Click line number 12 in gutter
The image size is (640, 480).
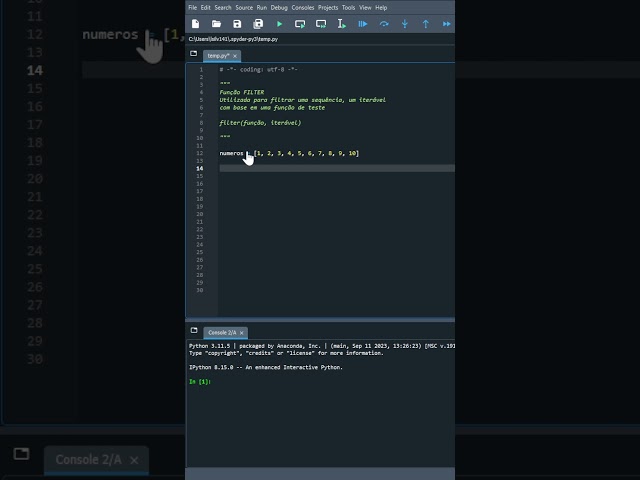point(200,153)
